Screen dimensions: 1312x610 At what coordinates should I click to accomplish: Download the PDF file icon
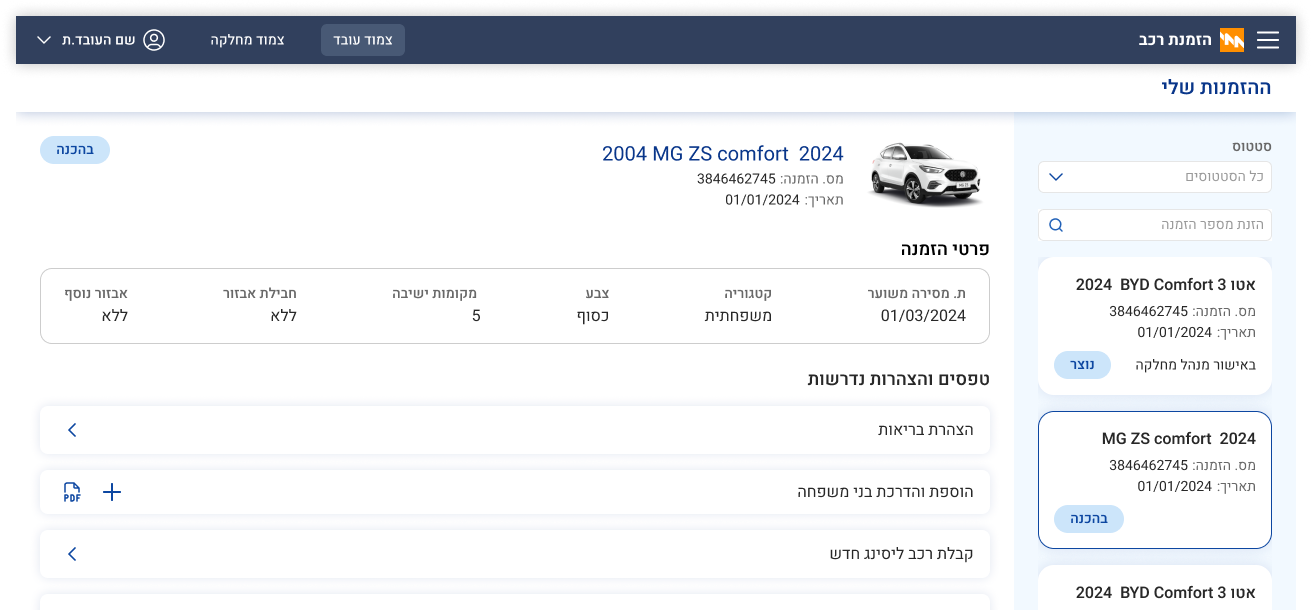tap(72, 492)
